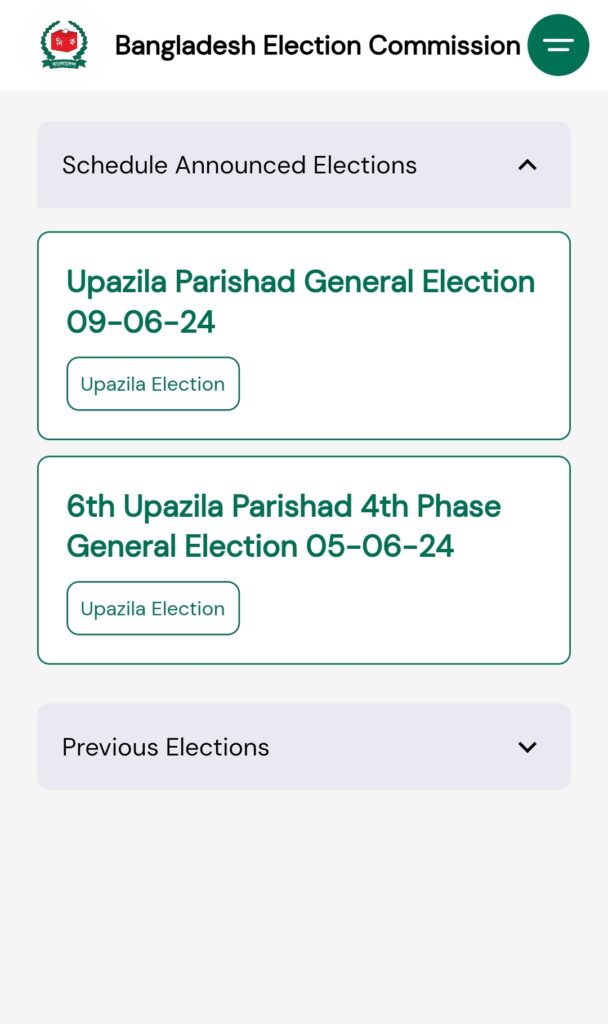Click empty page area below Previous Elections
Viewport: 608px width, 1024px height.
[x=304, y=908]
